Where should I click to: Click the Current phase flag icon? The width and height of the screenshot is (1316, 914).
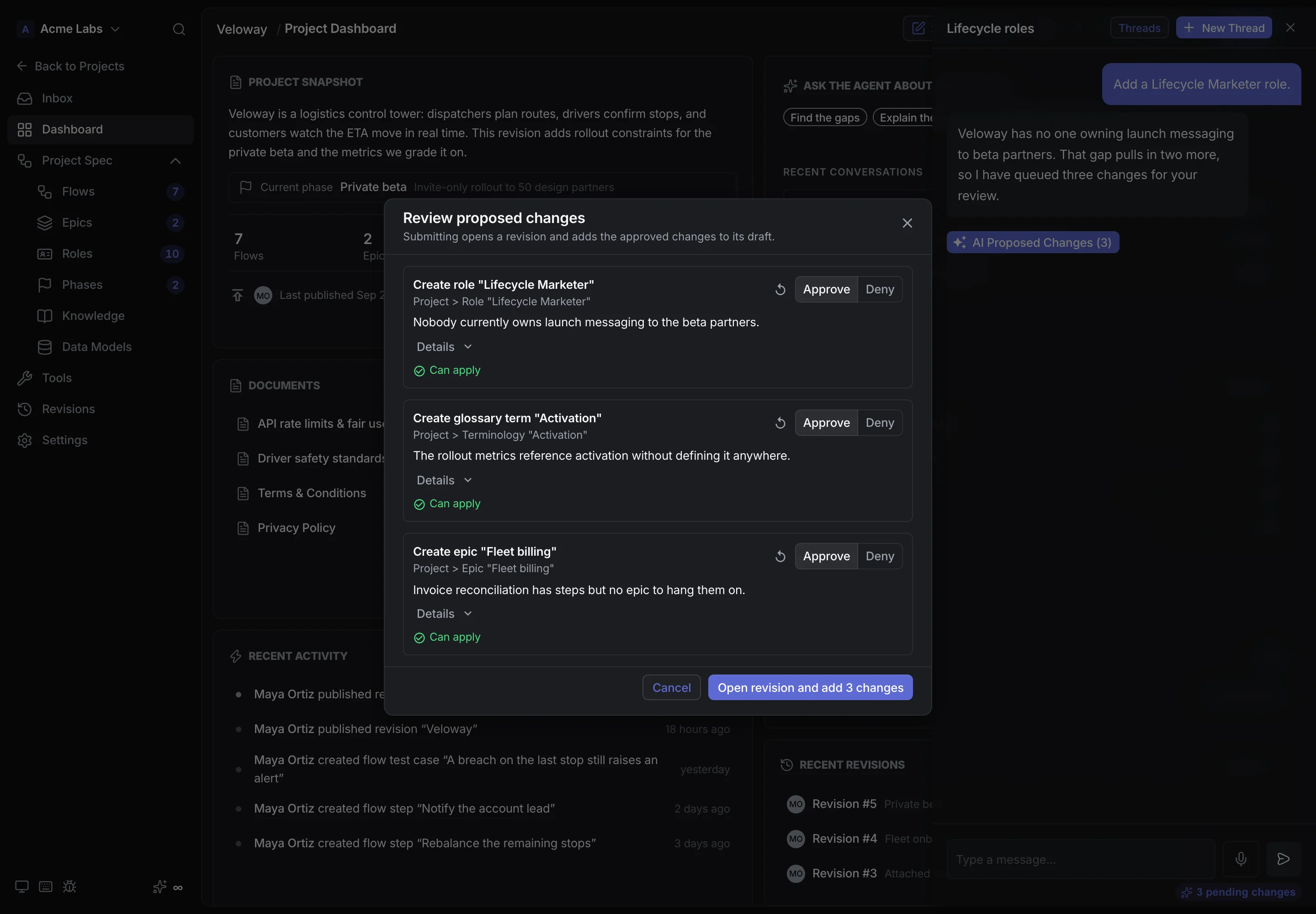tap(246, 187)
